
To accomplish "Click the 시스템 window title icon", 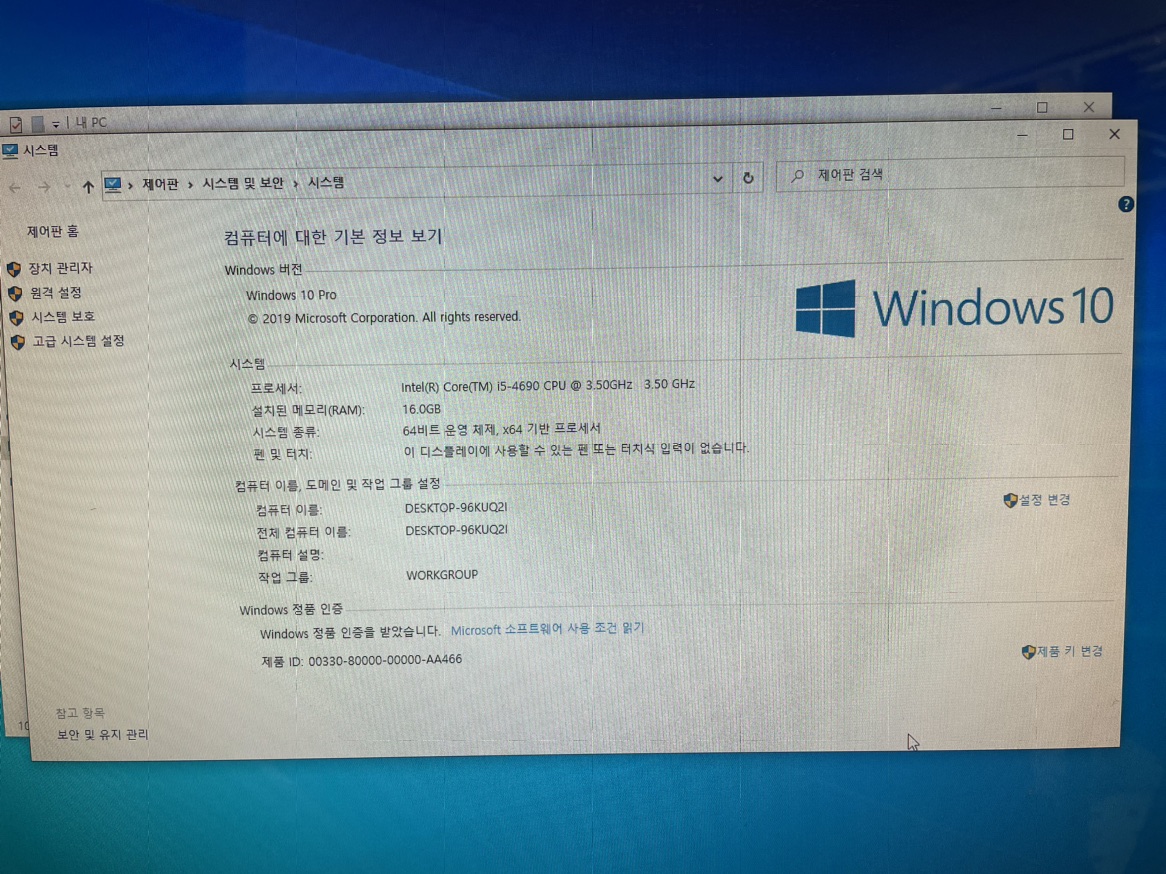I will pos(10,151).
